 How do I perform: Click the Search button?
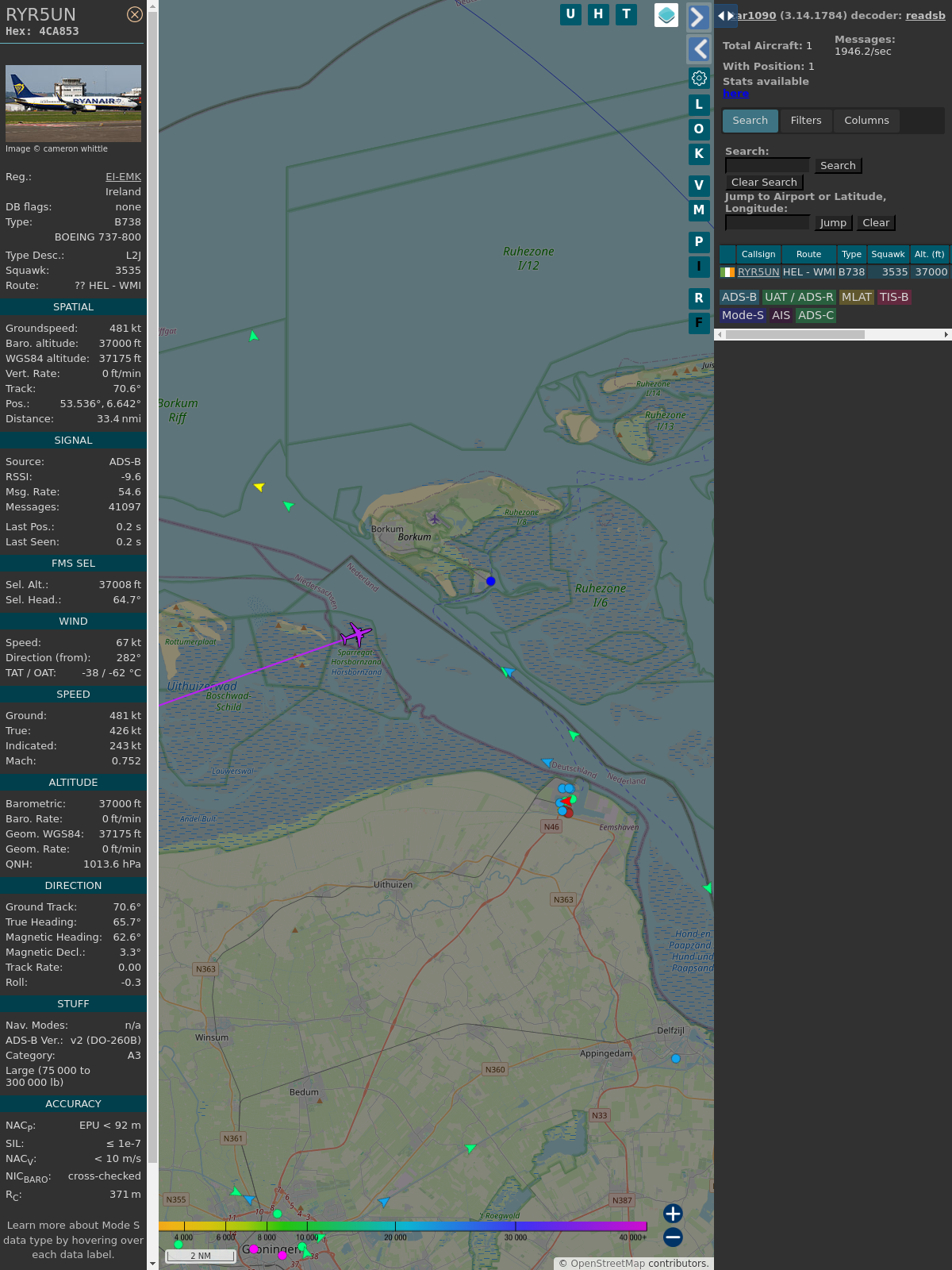pos(838,165)
